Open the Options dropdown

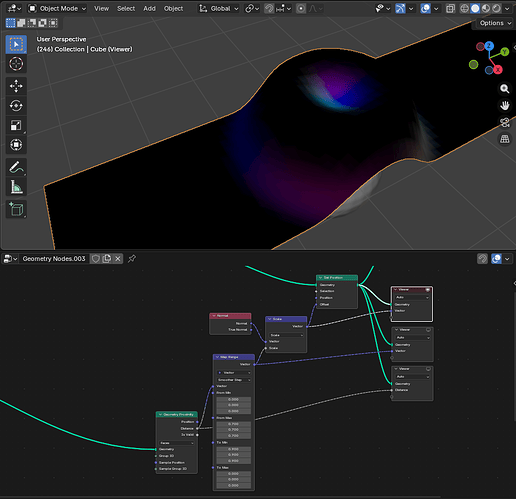pyautogui.click(x=495, y=23)
